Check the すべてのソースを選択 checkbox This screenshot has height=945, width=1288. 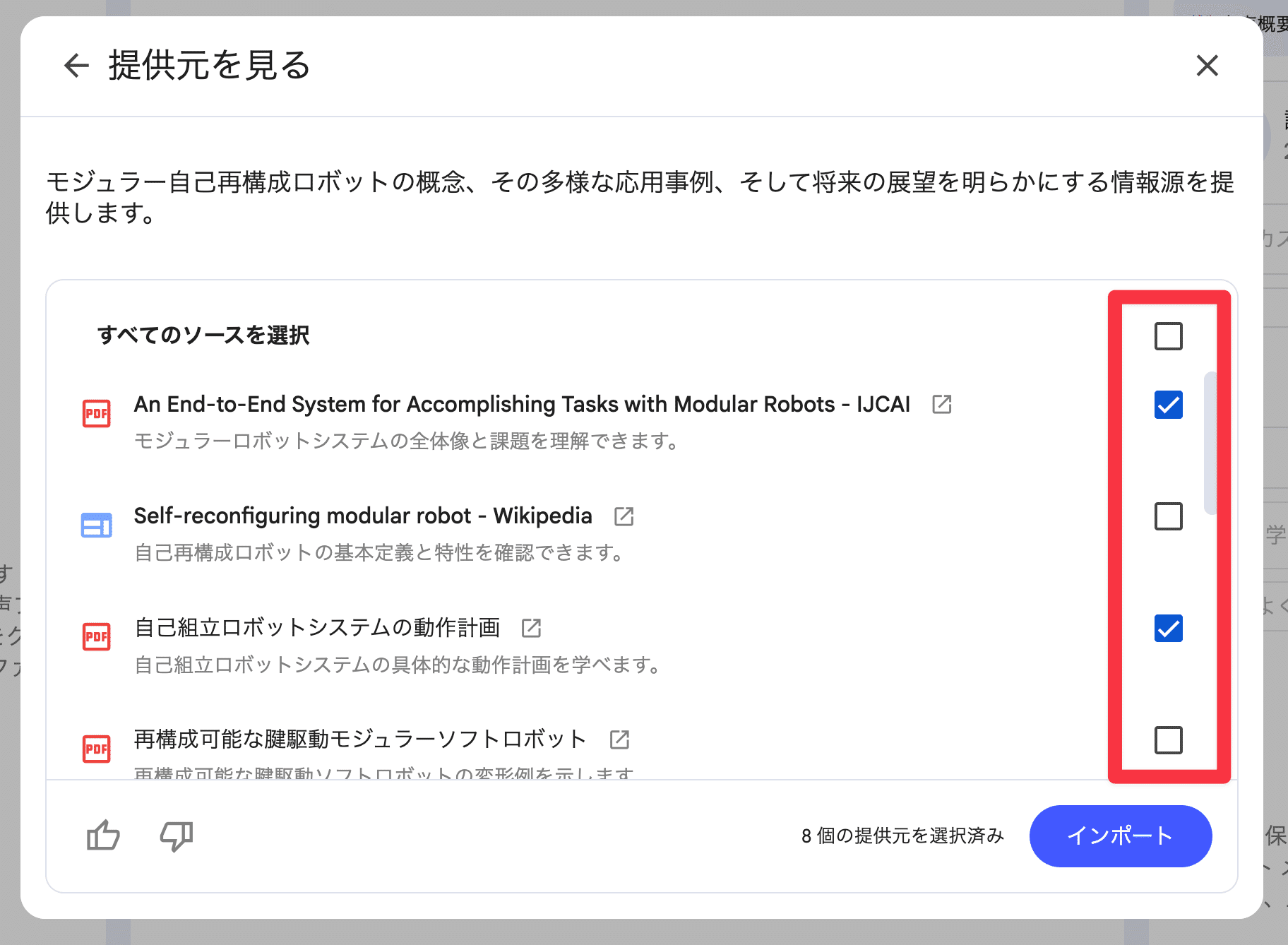[1168, 336]
